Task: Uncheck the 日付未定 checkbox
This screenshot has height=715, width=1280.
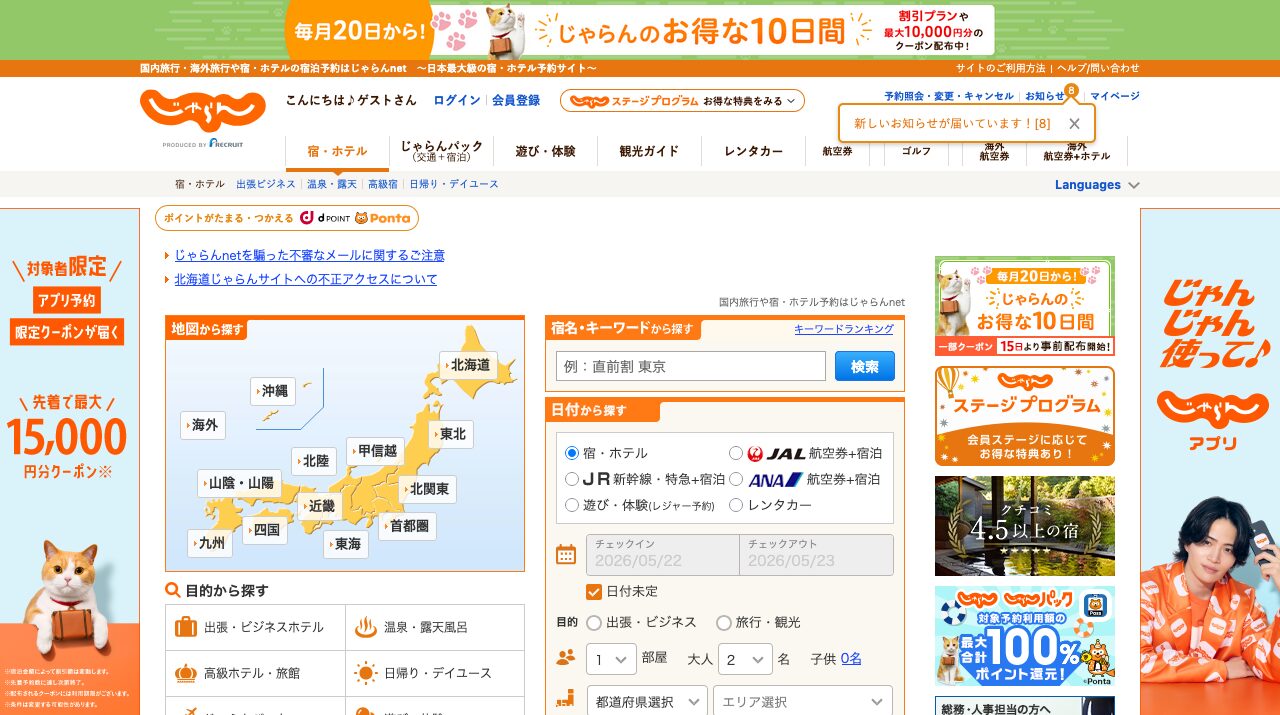Action: tap(594, 591)
